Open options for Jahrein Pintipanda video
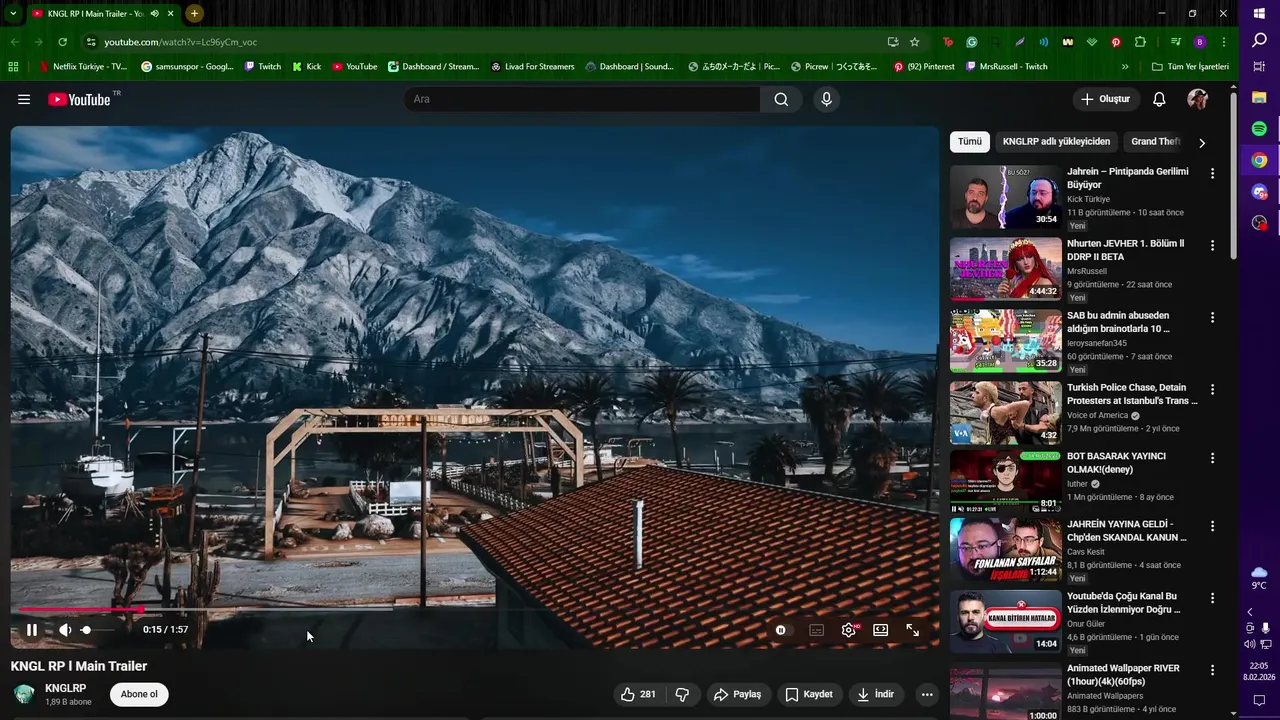This screenshot has width=1280, height=720. pyautogui.click(x=1212, y=173)
